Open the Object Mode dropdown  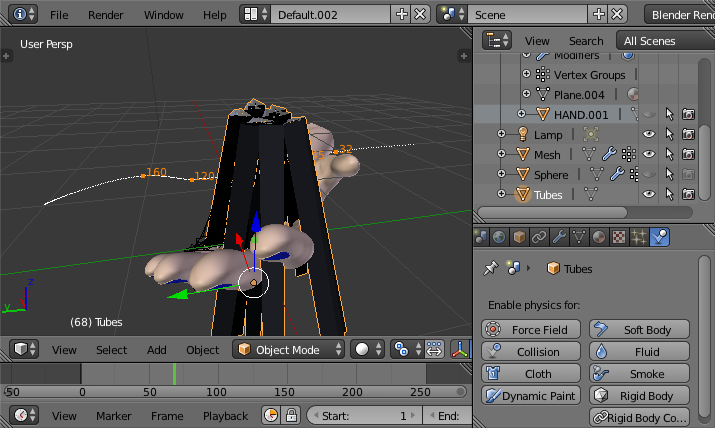point(288,350)
